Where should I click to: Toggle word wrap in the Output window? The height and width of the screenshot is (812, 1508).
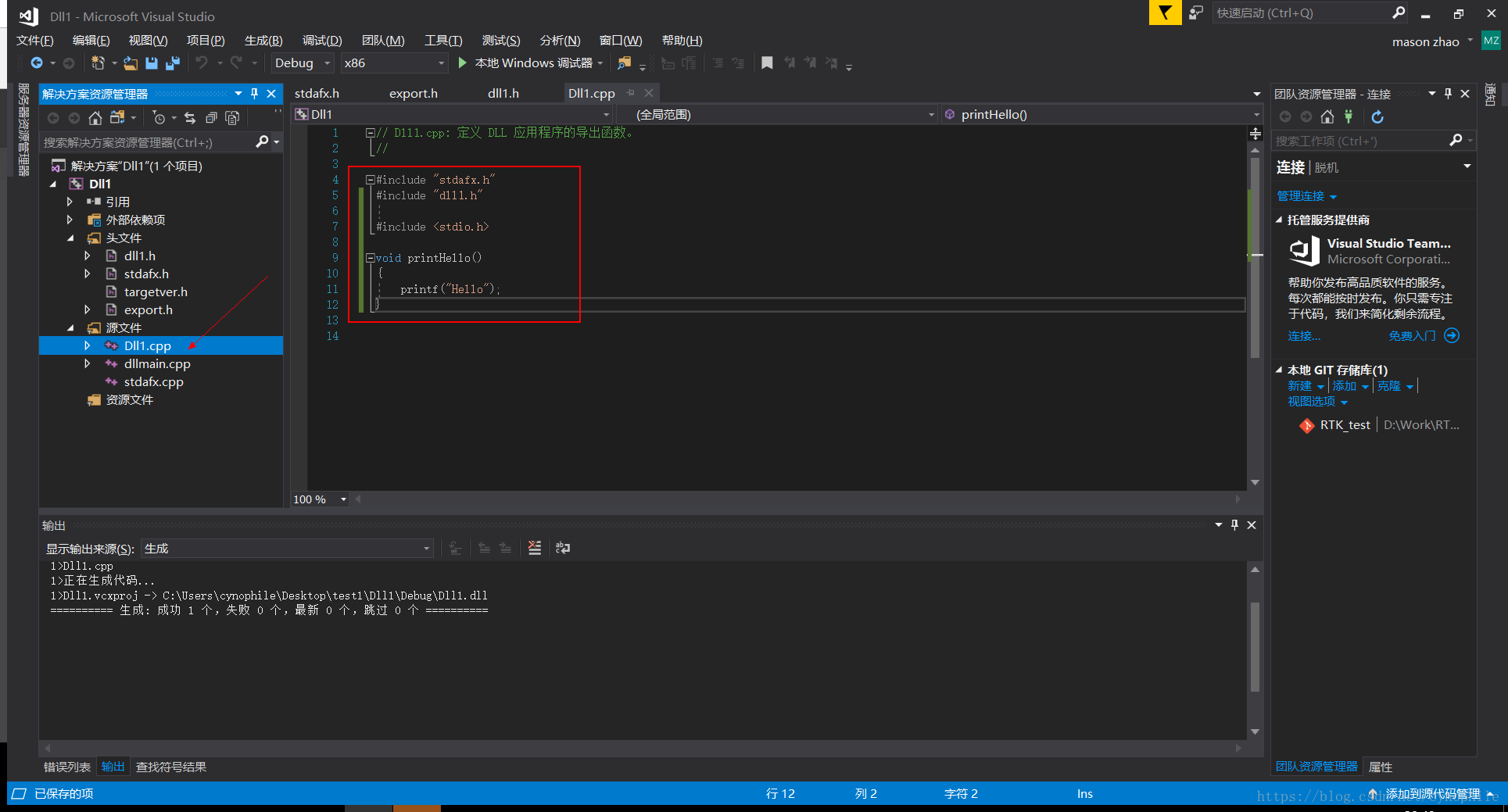[563, 548]
